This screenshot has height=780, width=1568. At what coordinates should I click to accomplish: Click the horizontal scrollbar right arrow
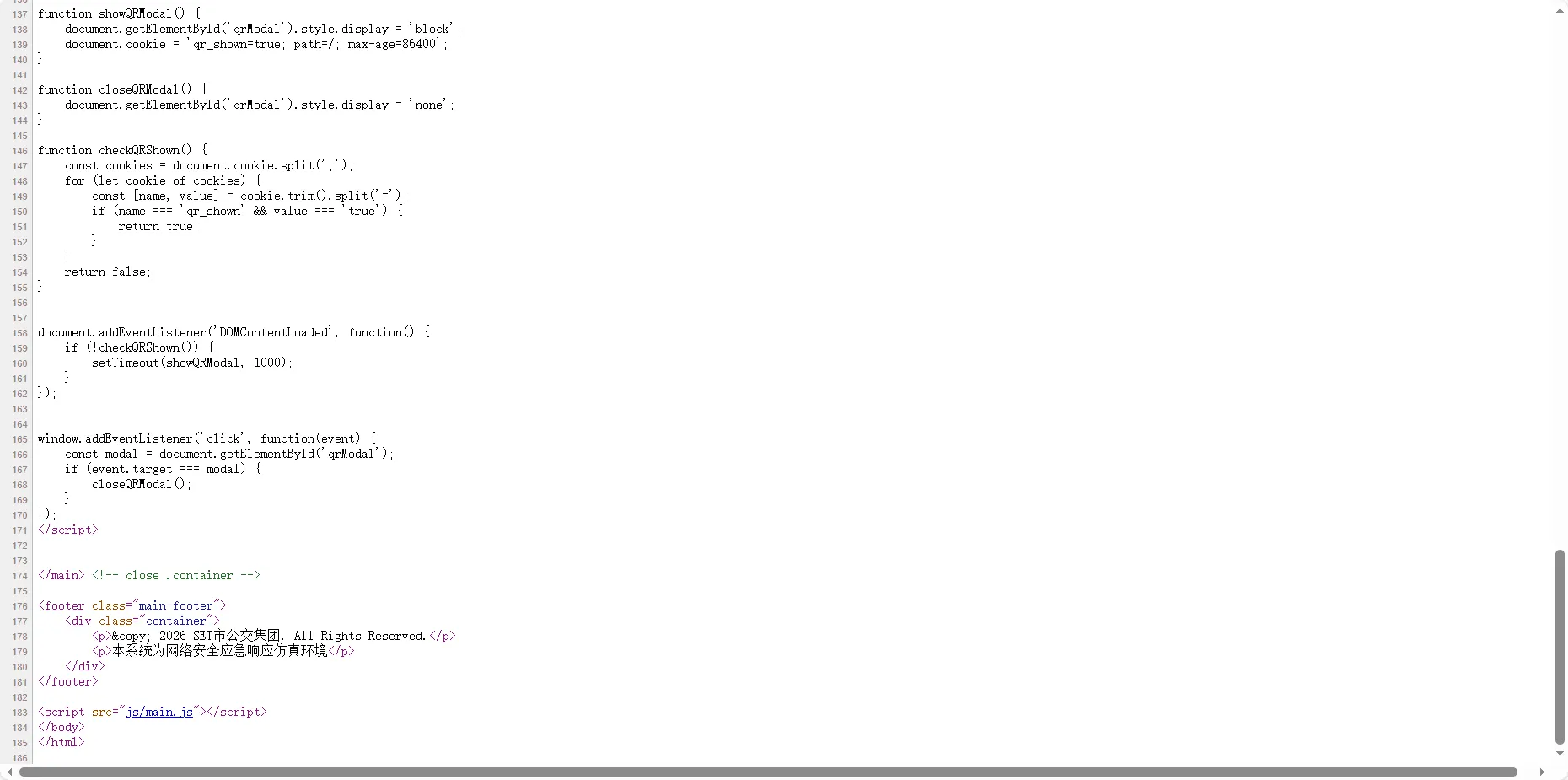pyautogui.click(x=1542, y=772)
